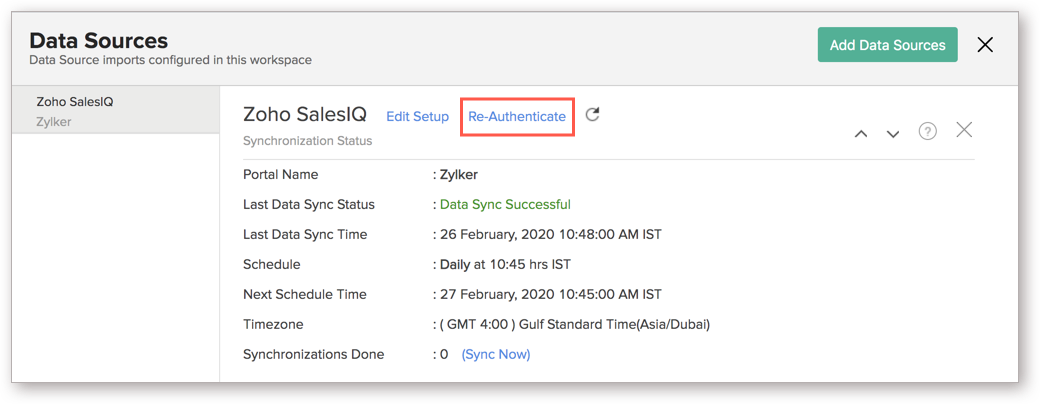This screenshot has height=404, width=1040.
Task: Close the Zoho SalesIQ details panel
Action: coord(964,130)
